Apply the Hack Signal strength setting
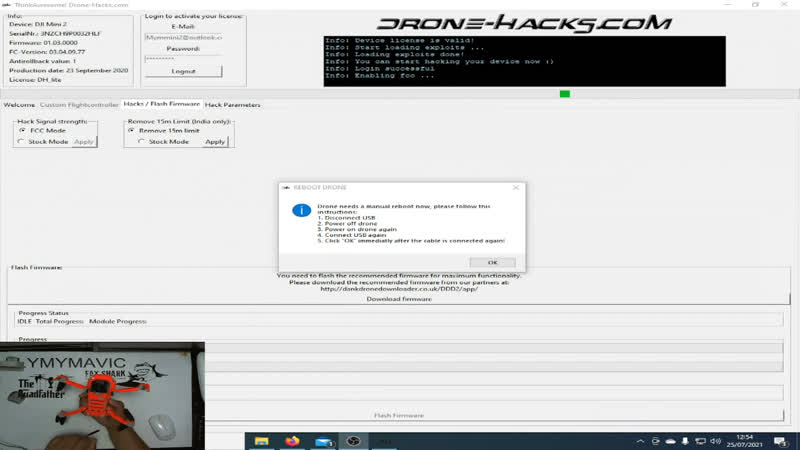800x450 pixels. pos(84,142)
